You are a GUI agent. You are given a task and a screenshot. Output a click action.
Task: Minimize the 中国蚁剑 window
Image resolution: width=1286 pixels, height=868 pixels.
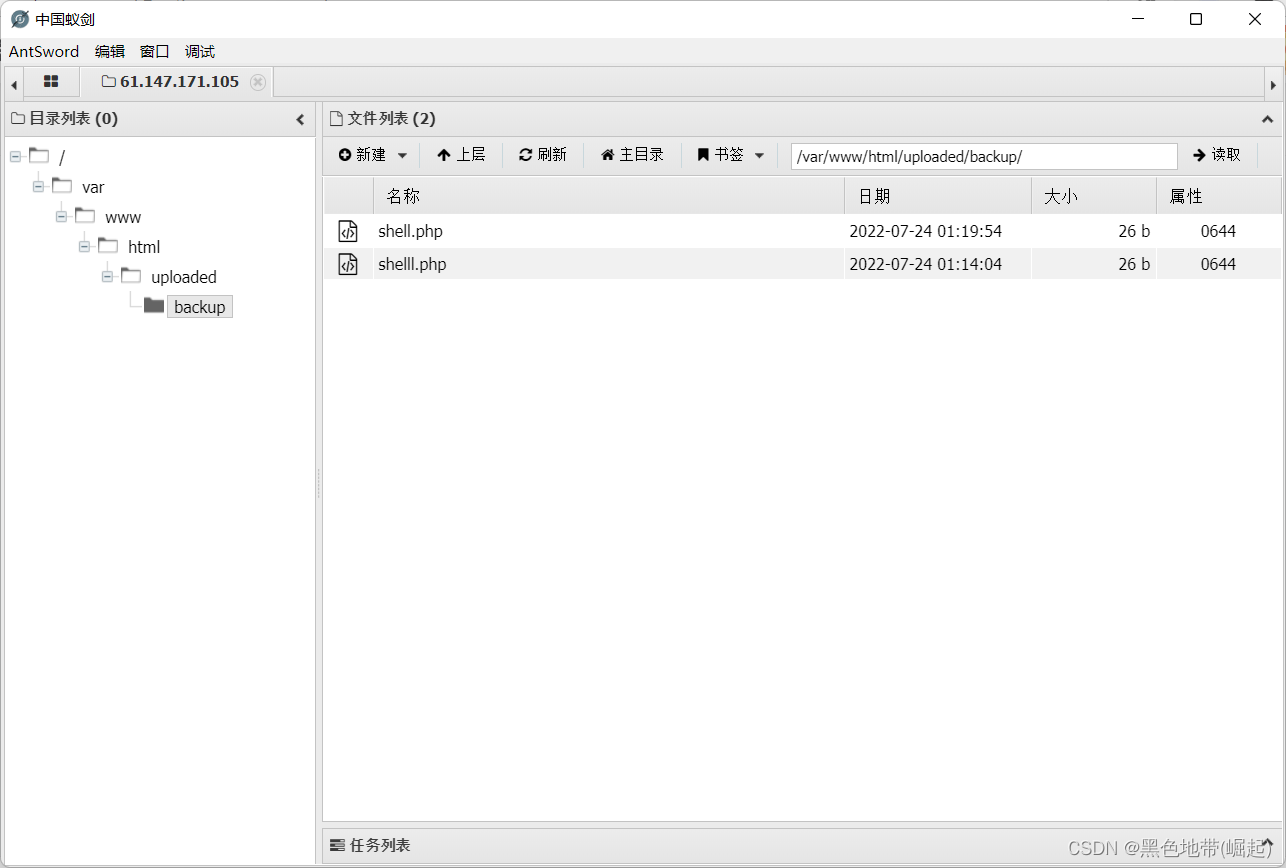pos(1137,19)
